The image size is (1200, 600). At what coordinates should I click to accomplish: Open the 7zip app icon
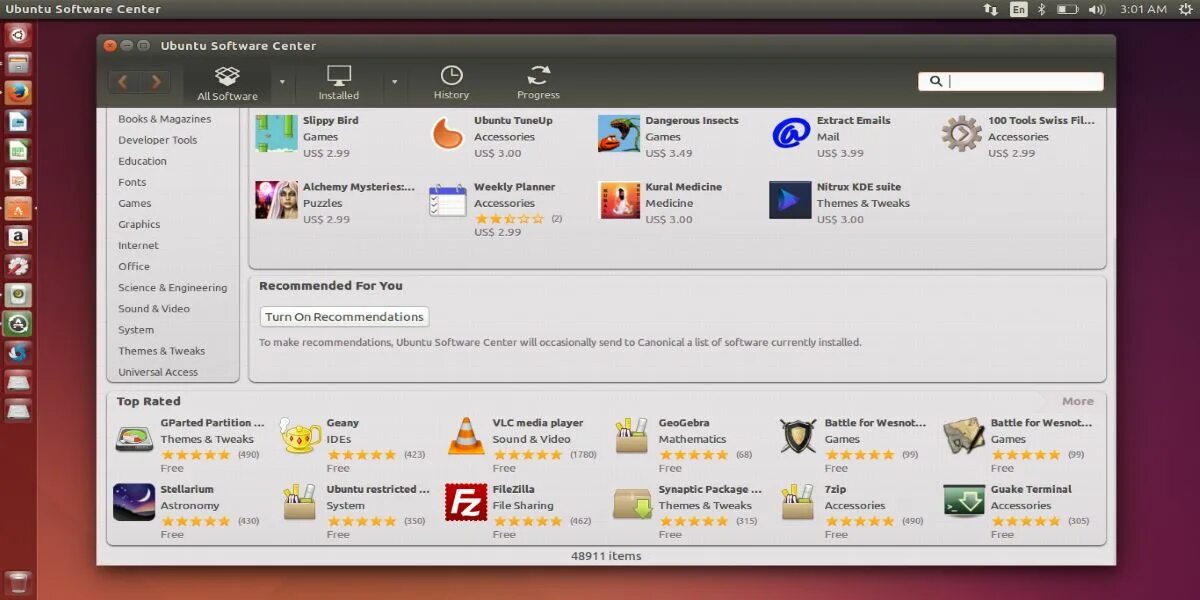point(798,502)
